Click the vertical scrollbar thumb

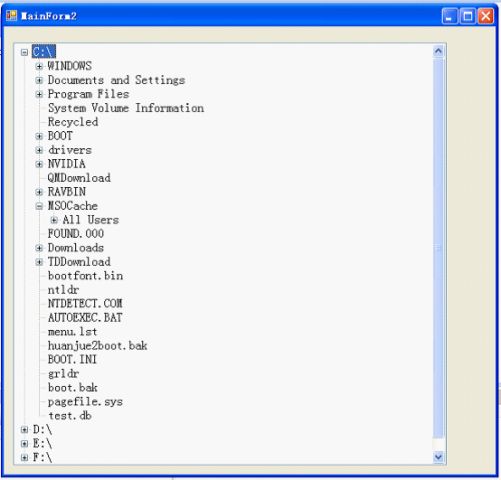click(438, 248)
